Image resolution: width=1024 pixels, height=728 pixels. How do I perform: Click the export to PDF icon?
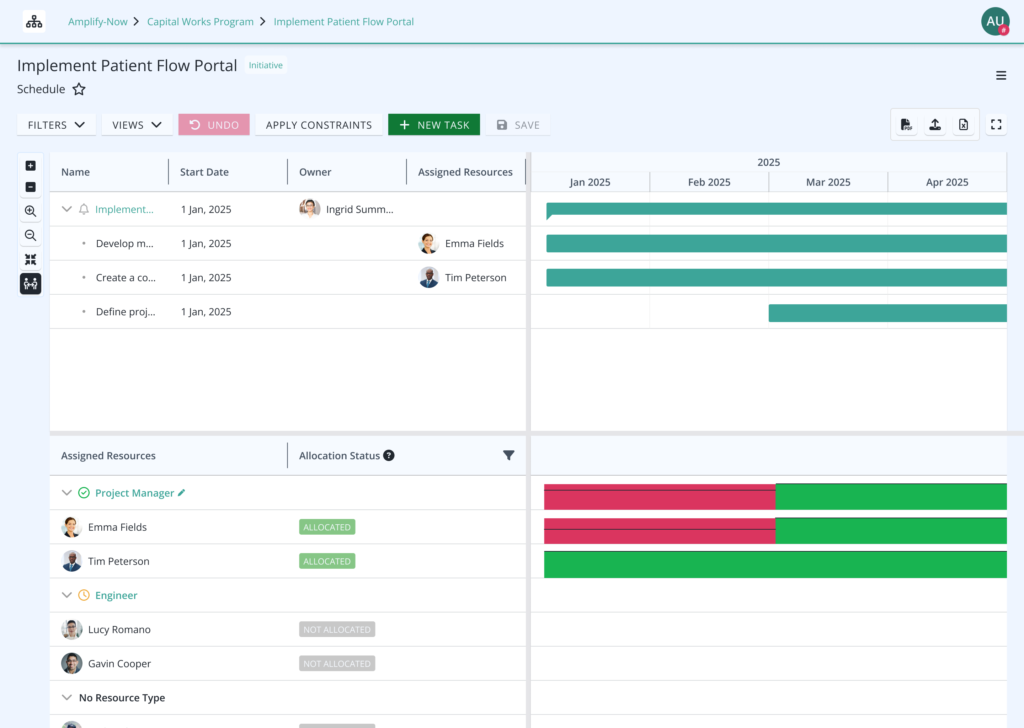pyautogui.click(x=906, y=125)
